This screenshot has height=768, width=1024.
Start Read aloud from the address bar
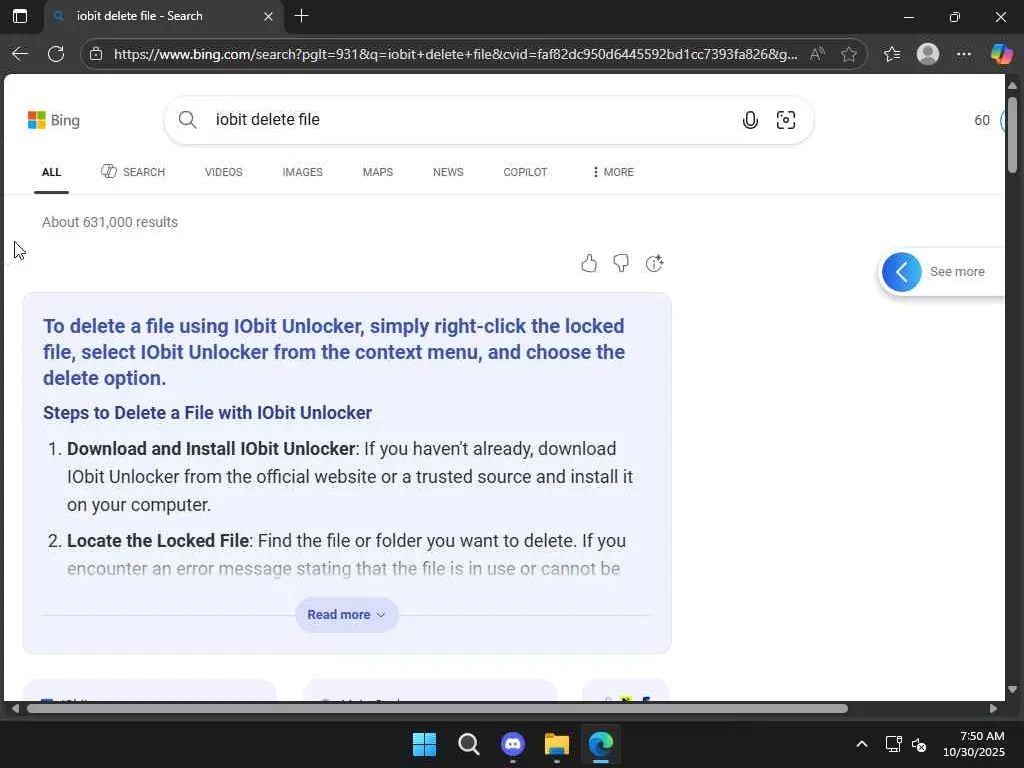(x=817, y=54)
